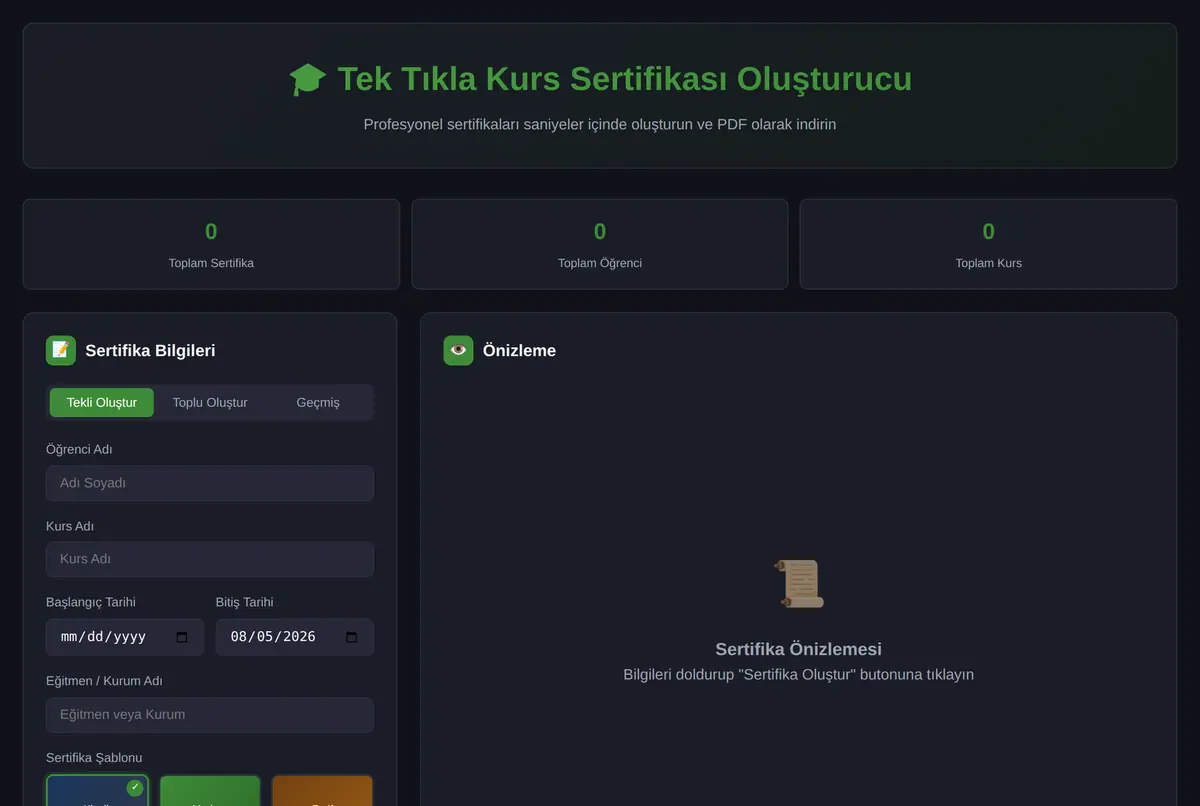Click the notepad icon beside Sertifika Bilgileri
The image size is (1200, 806).
[x=61, y=350]
